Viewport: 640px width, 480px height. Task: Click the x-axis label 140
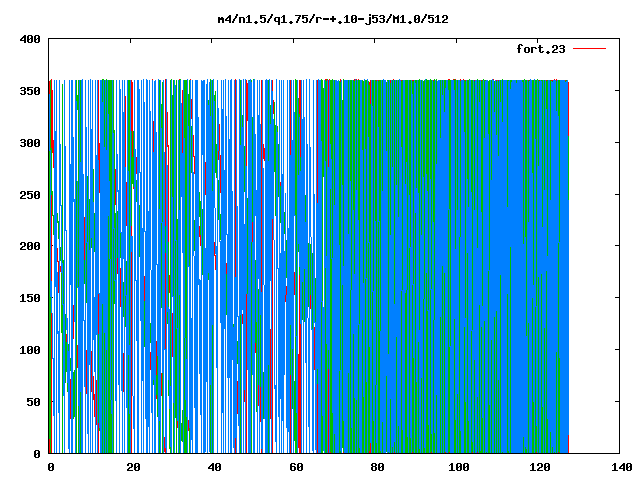pyautogui.click(x=622, y=467)
